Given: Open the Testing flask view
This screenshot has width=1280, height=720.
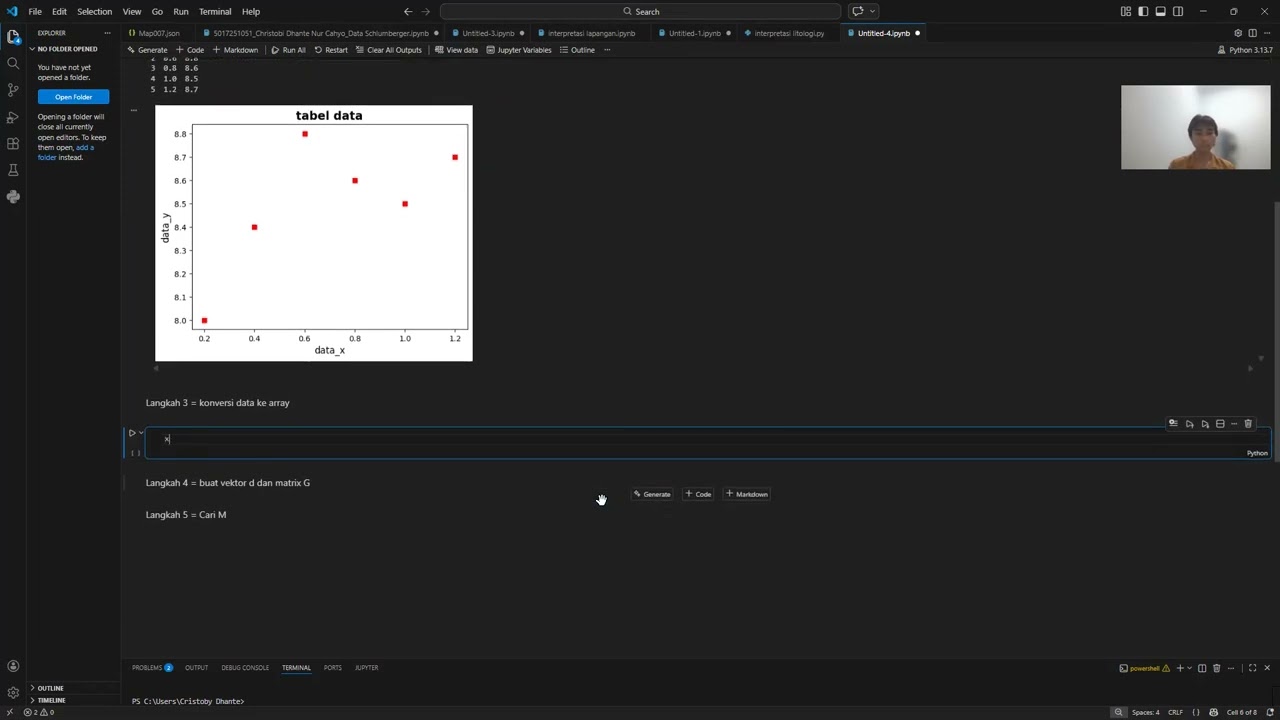Looking at the screenshot, I should [13, 170].
